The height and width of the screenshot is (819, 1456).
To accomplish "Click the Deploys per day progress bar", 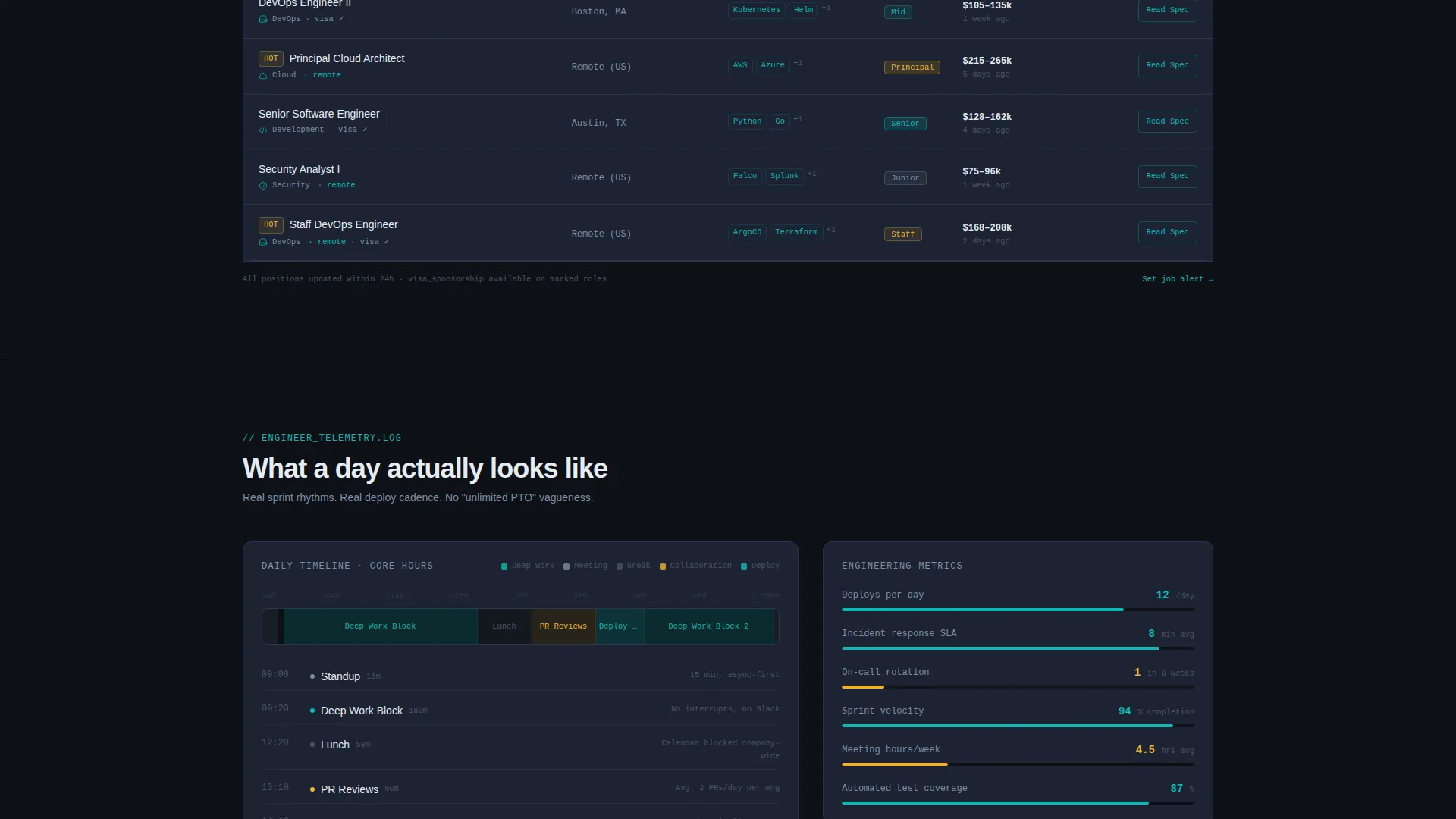I will [1018, 610].
